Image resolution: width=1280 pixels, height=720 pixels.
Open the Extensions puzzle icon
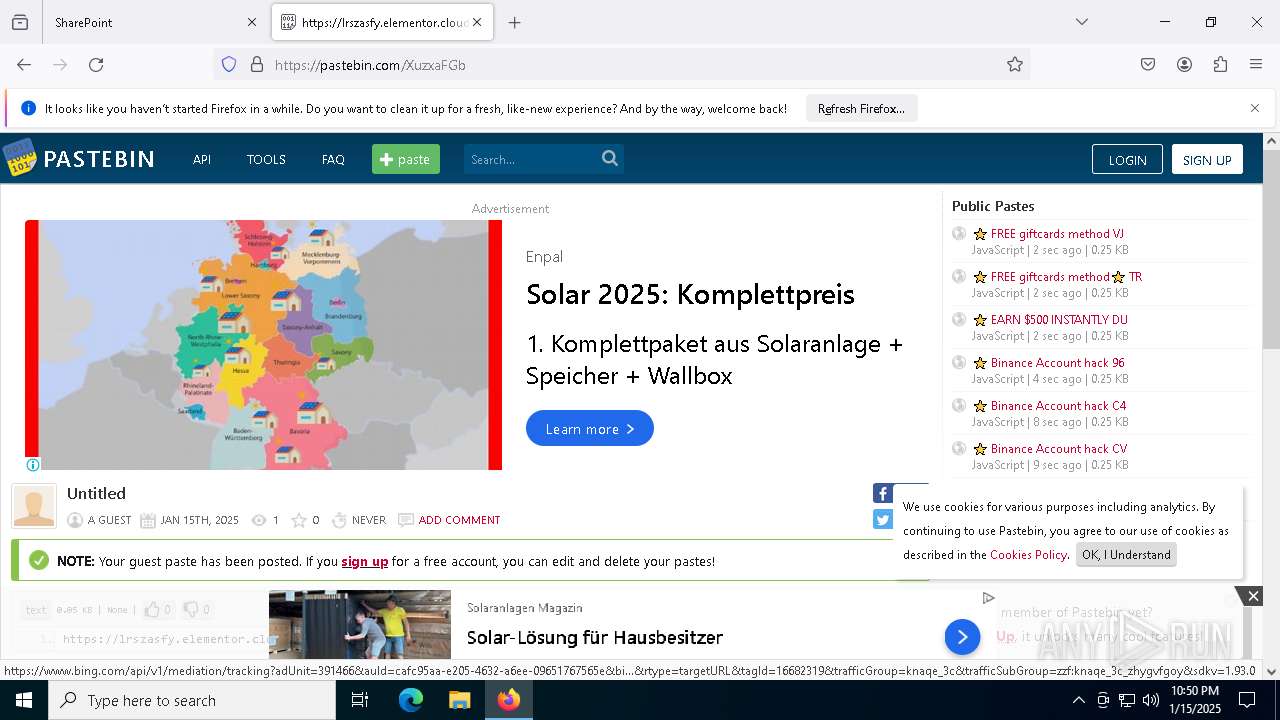(1220, 64)
